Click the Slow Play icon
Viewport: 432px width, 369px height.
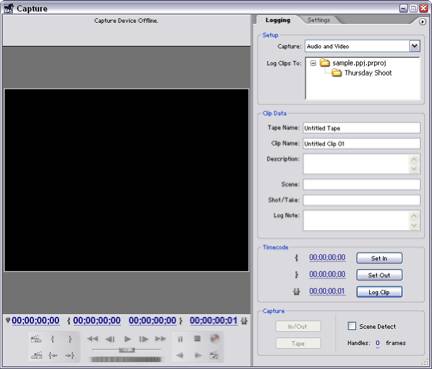(x=198, y=356)
